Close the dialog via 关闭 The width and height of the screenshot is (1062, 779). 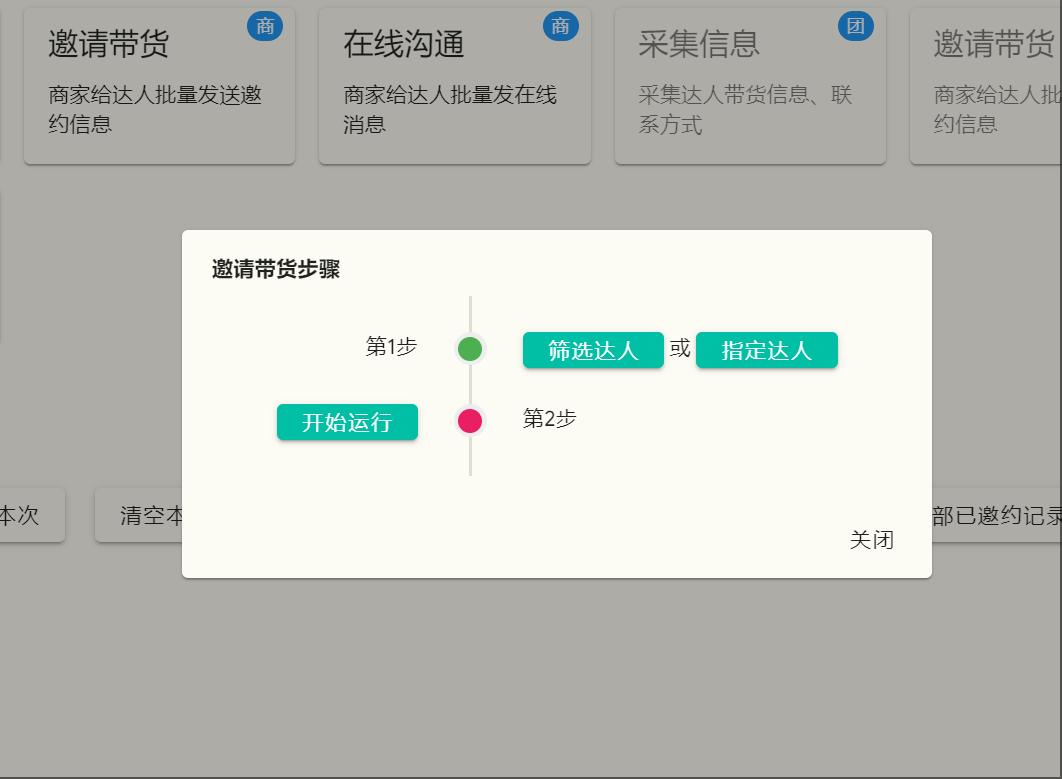[872, 540]
